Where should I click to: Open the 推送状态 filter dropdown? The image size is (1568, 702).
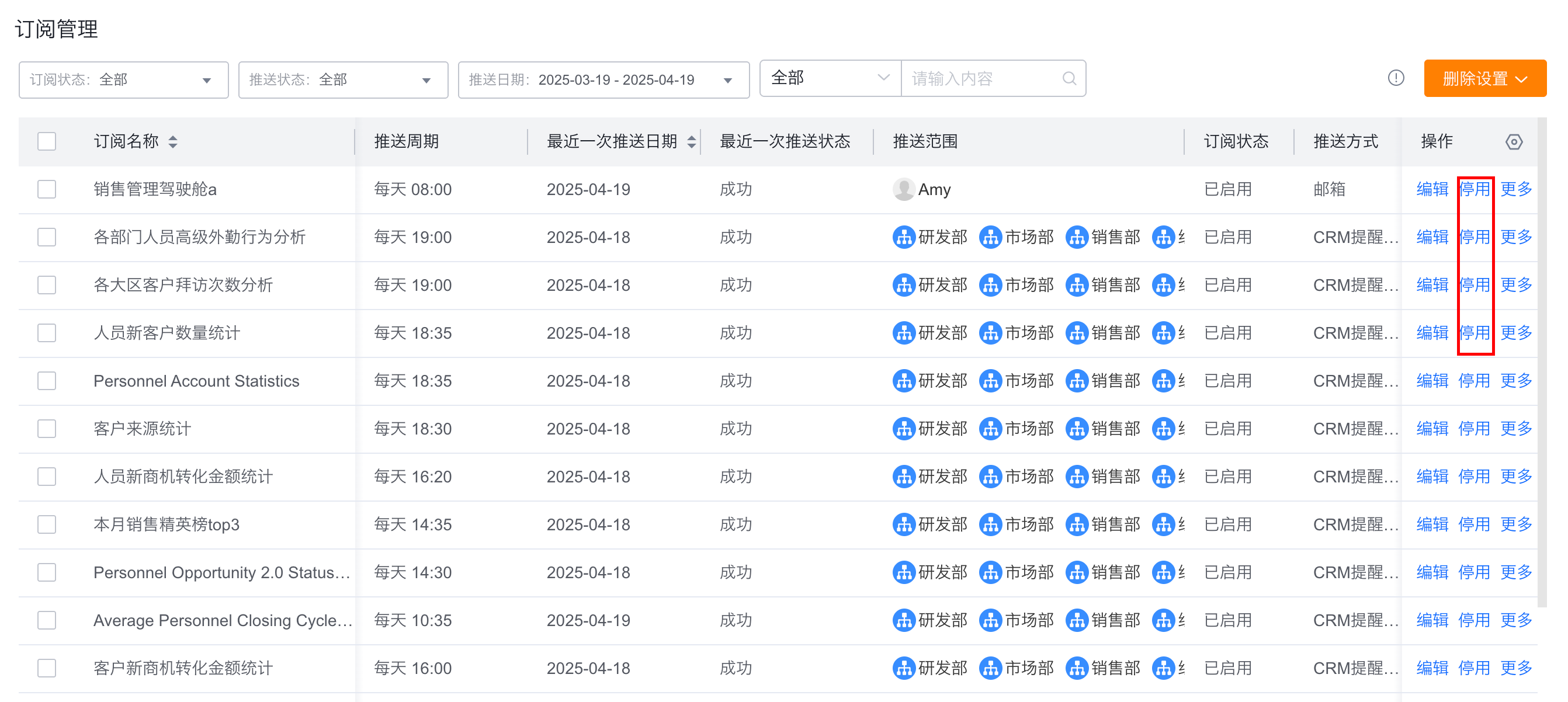point(344,79)
